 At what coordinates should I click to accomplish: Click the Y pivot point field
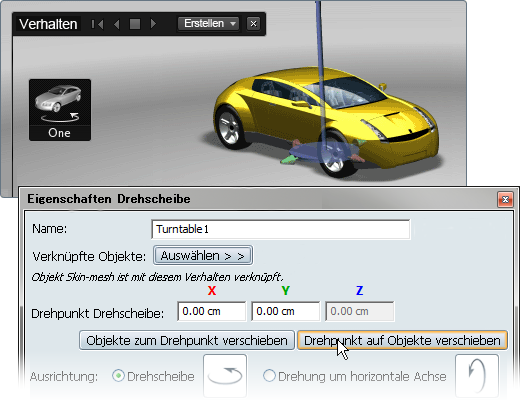pos(286,311)
